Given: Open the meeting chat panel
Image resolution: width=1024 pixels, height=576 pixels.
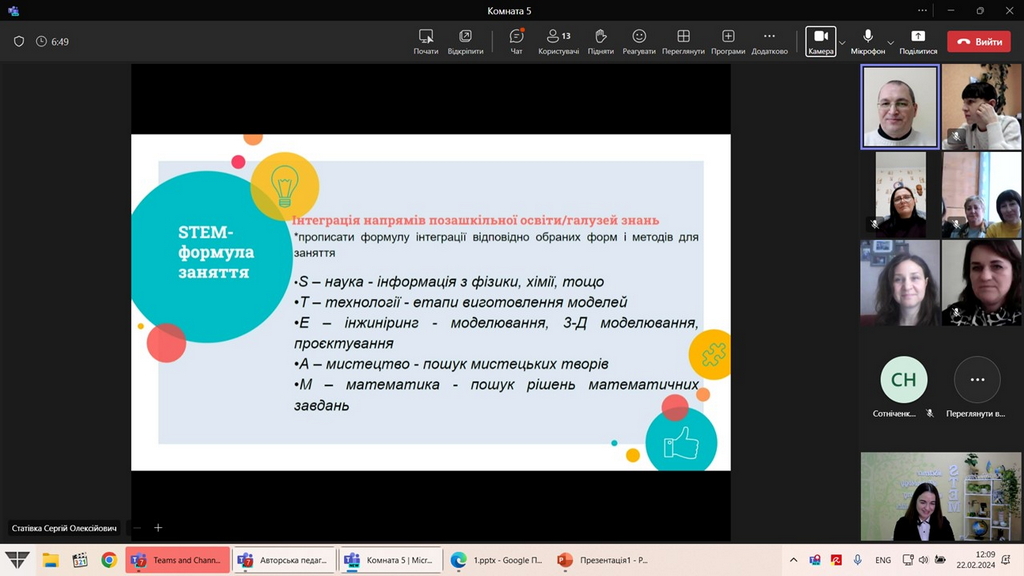Looking at the screenshot, I should point(516,41).
